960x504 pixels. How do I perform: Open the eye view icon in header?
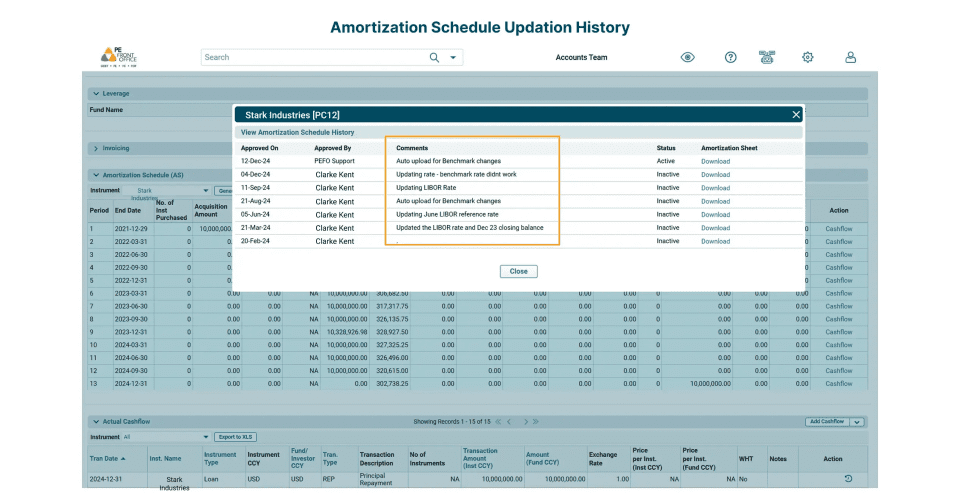(x=688, y=57)
